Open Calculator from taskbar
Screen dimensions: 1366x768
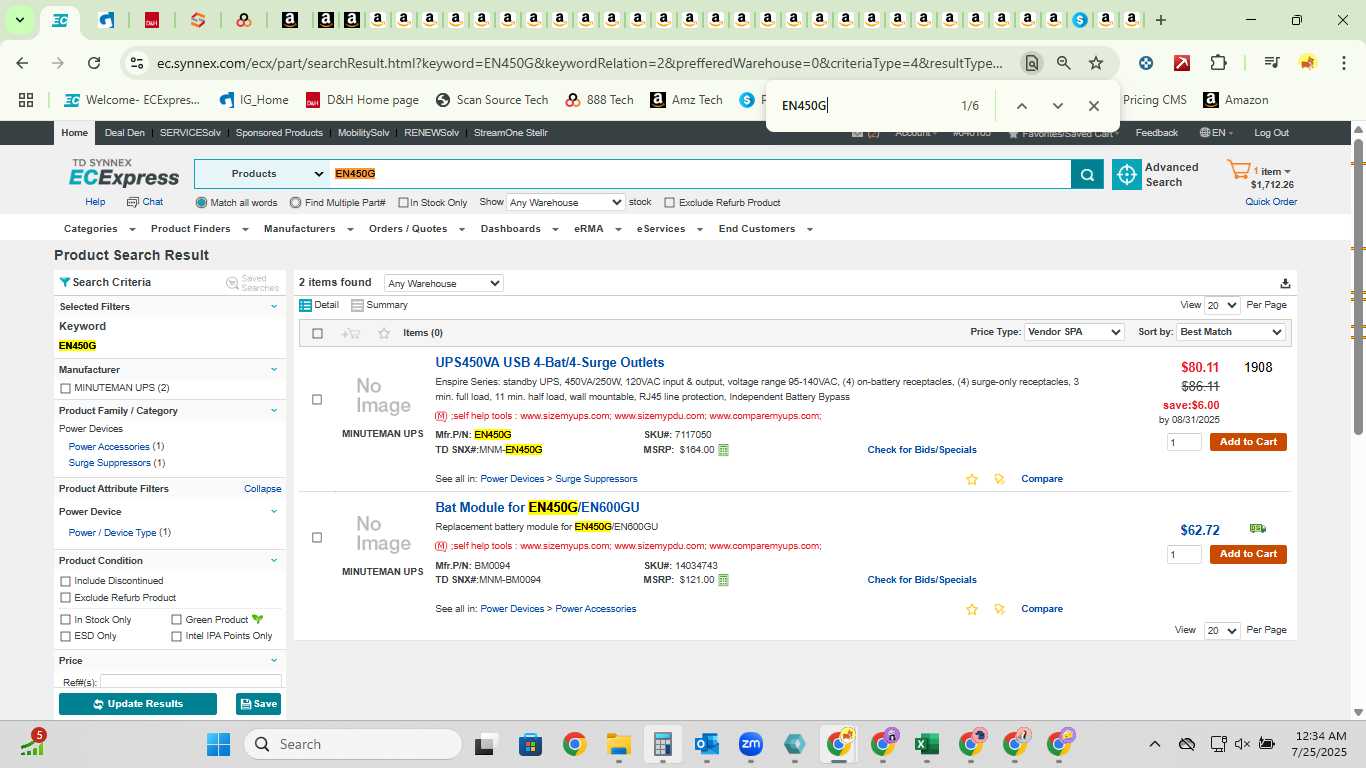tap(662, 744)
